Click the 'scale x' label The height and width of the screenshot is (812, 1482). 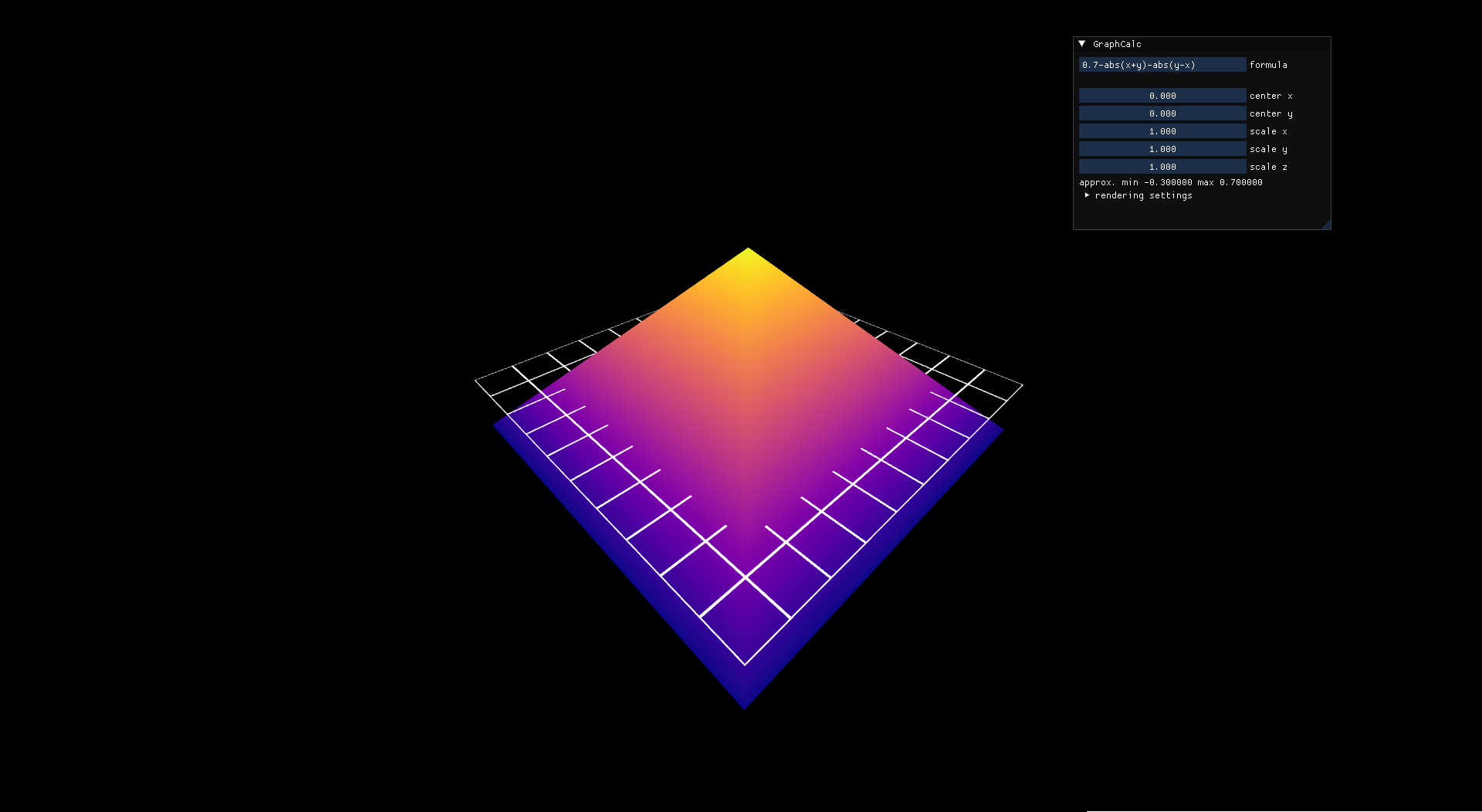coord(1268,131)
